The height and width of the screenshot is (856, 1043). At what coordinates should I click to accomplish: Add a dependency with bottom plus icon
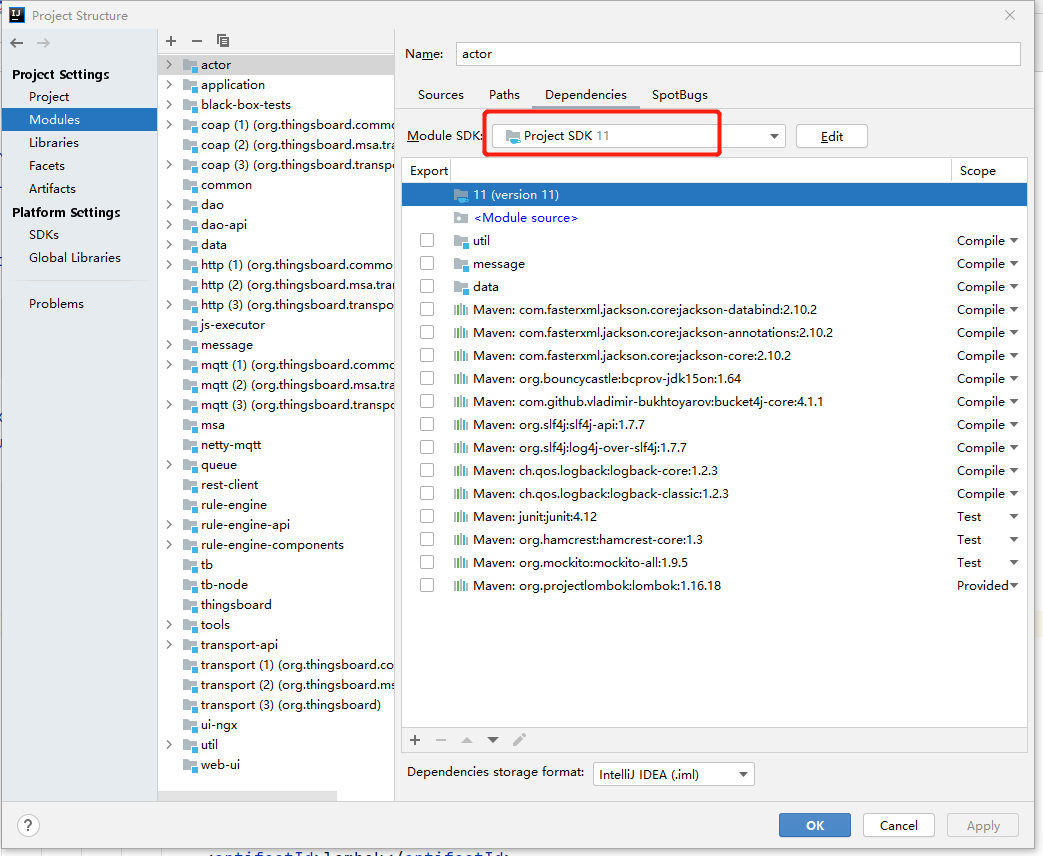tap(415, 740)
